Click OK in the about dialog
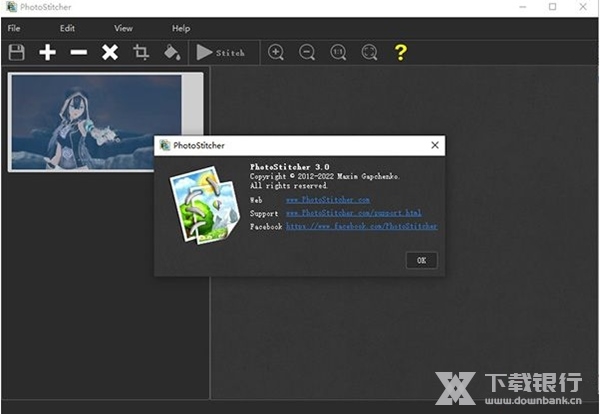600x414 pixels. point(421,260)
